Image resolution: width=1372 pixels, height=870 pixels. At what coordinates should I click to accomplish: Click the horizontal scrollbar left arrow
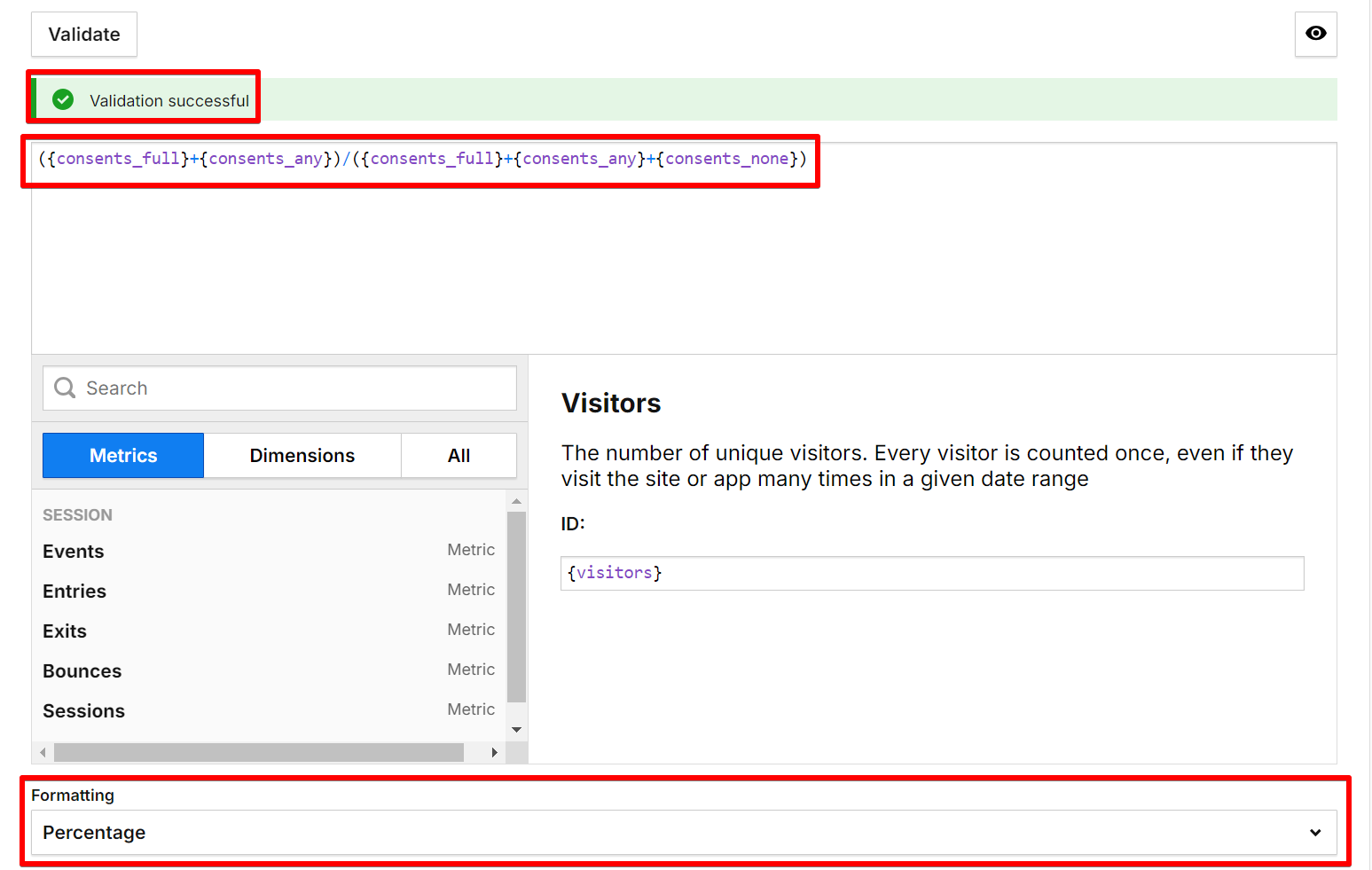(43, 752)
